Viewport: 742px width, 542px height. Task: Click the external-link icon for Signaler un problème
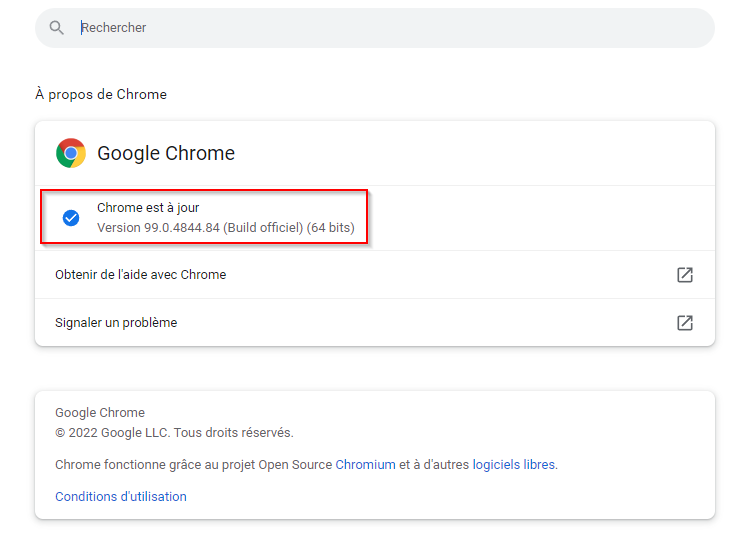pos(685,323)
